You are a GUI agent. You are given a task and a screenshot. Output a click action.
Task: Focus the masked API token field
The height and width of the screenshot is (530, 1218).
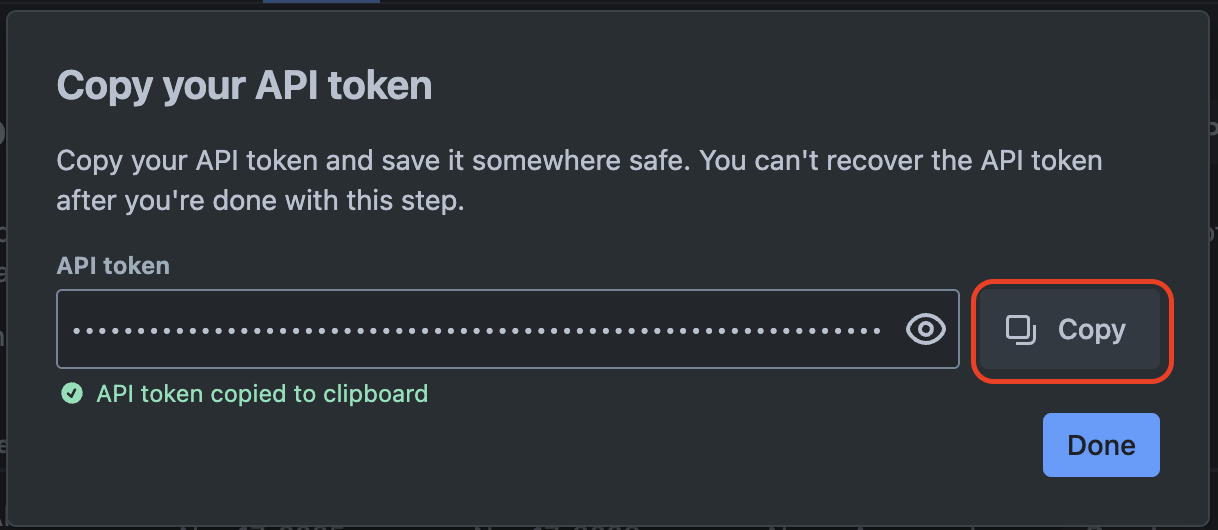point(478,329)
